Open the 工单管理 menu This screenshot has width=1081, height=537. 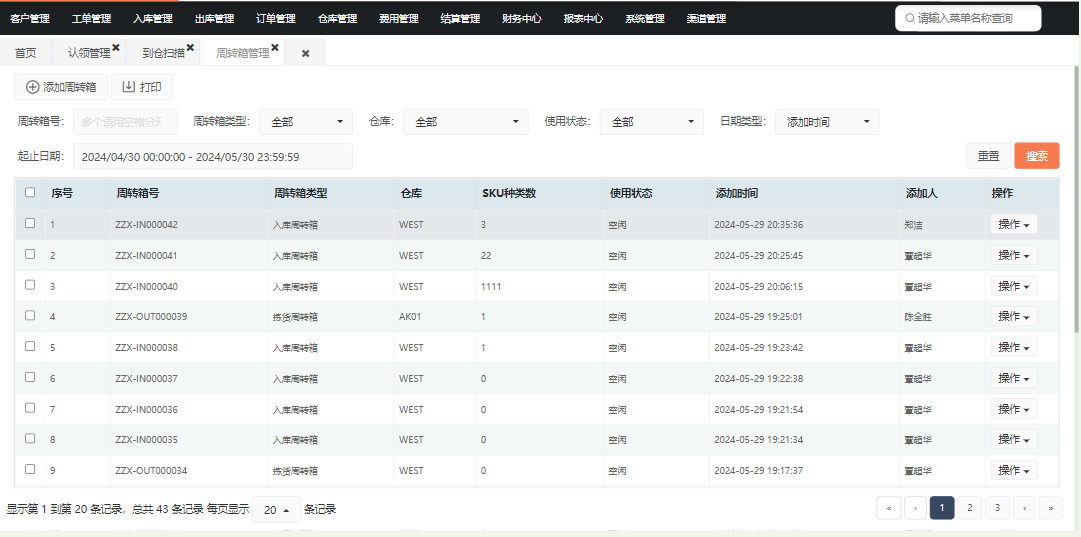click(91, 19)
